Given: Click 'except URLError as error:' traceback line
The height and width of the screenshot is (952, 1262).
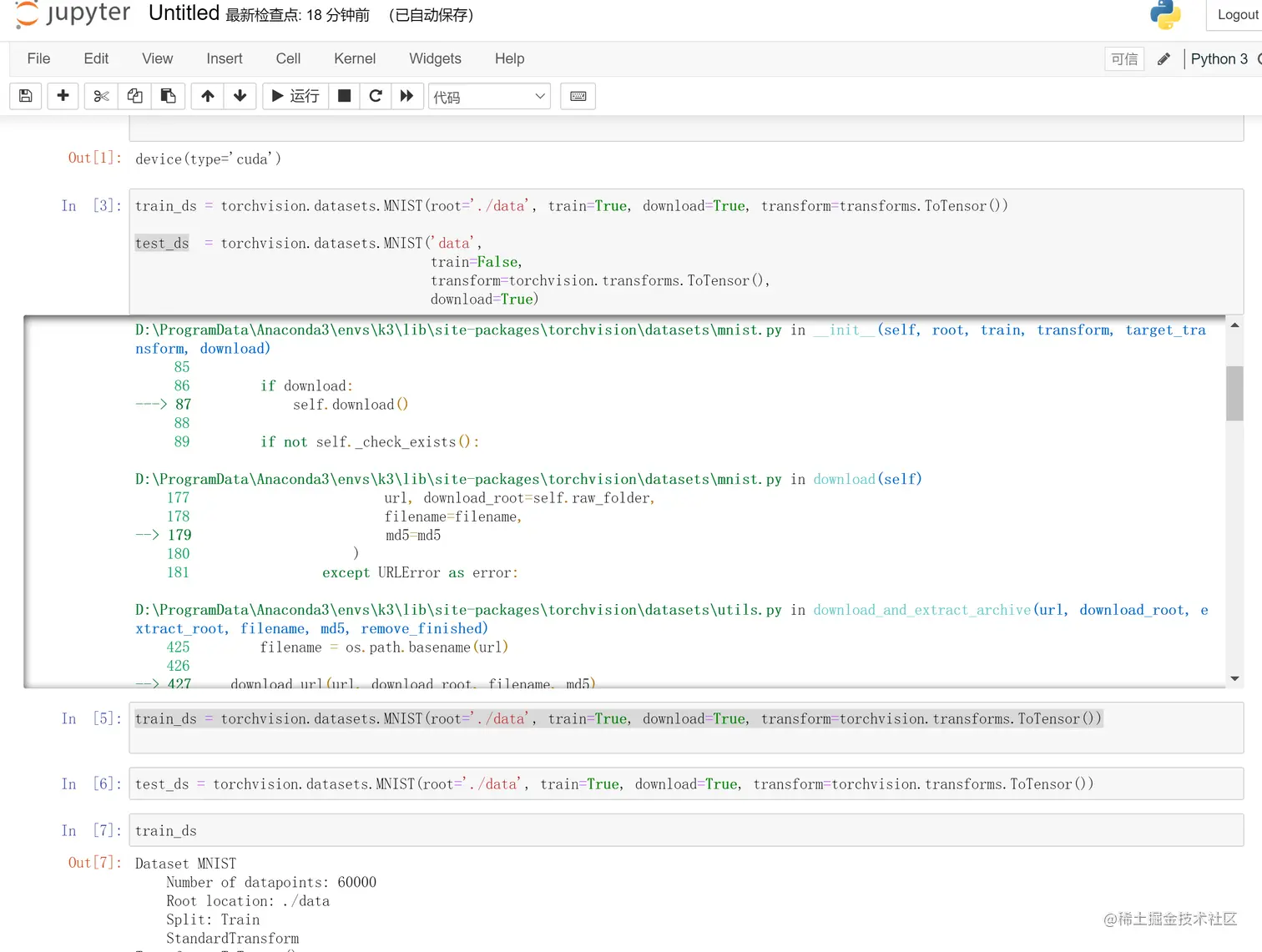Looking at the screenshot, I should click(420, 573).
